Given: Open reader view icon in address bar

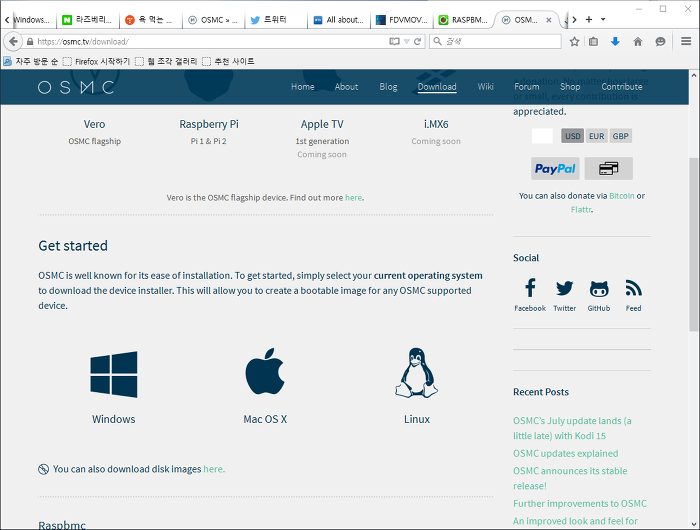Looking at the screenshot, I should 394,42.
